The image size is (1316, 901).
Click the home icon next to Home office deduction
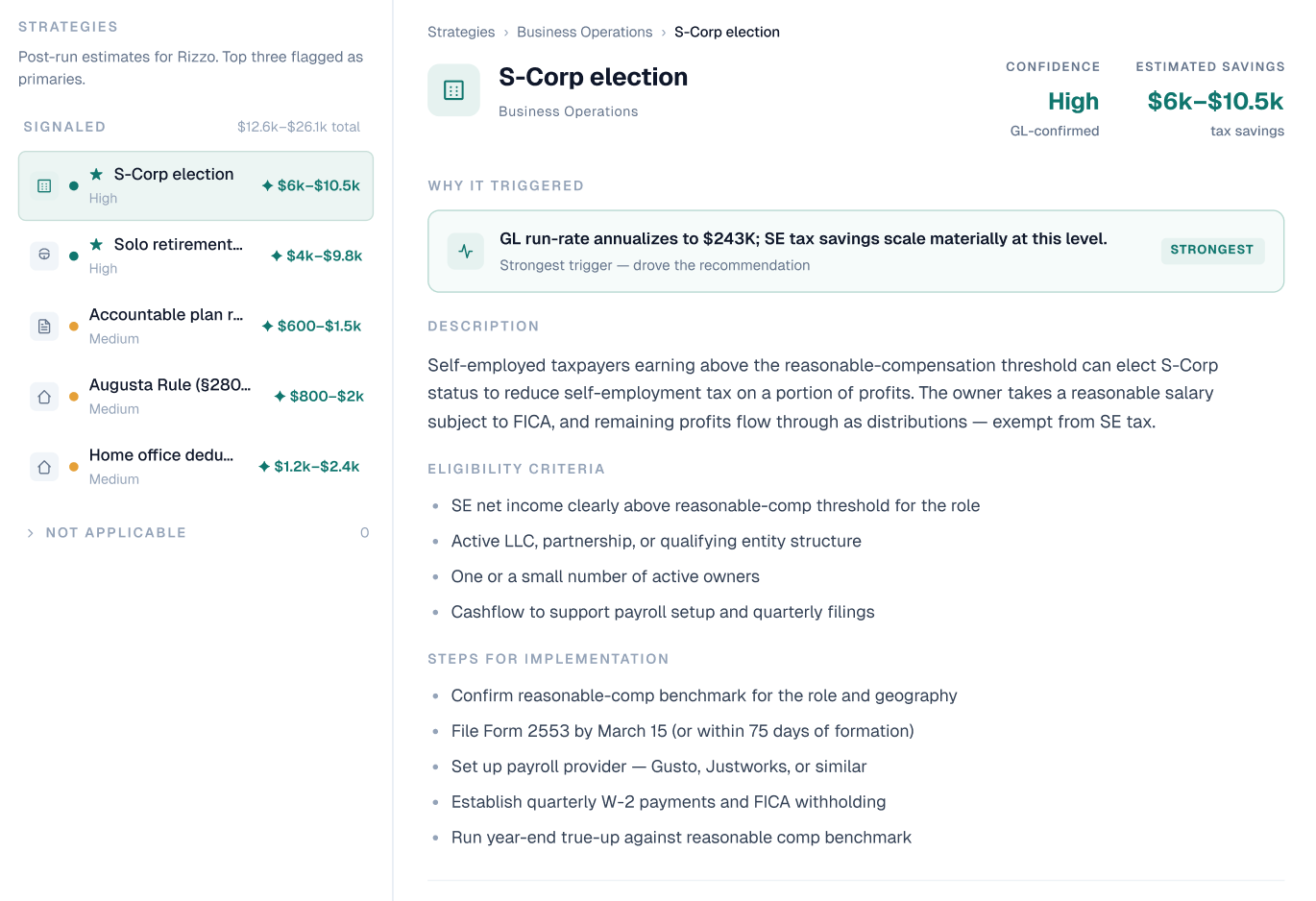pos(43,466)
